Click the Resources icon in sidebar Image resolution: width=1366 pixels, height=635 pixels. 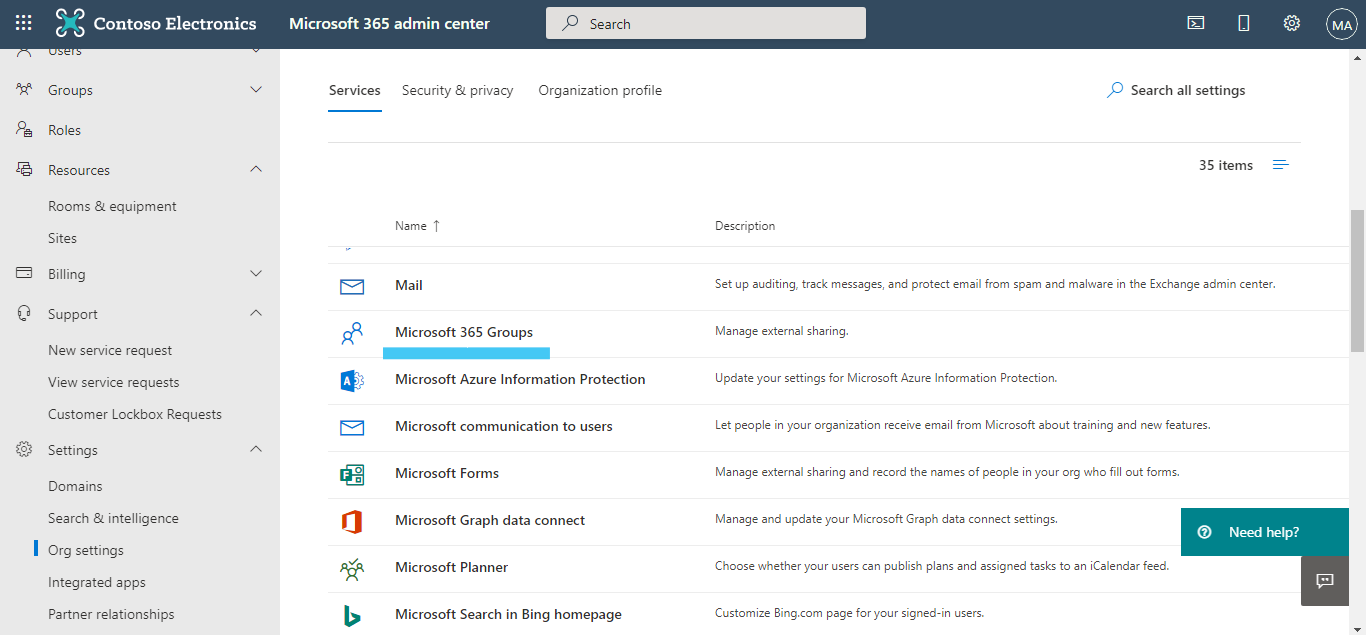pos(24,170)
